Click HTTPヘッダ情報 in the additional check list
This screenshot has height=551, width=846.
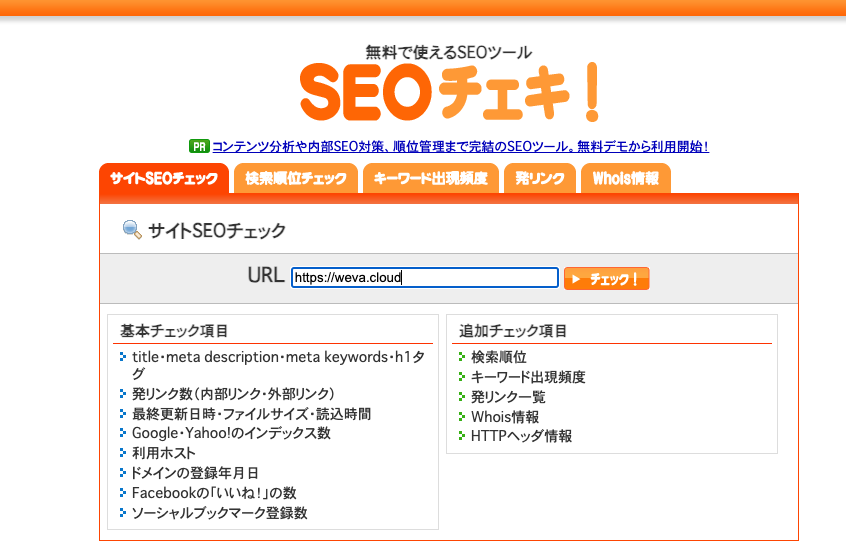(521, 436)
